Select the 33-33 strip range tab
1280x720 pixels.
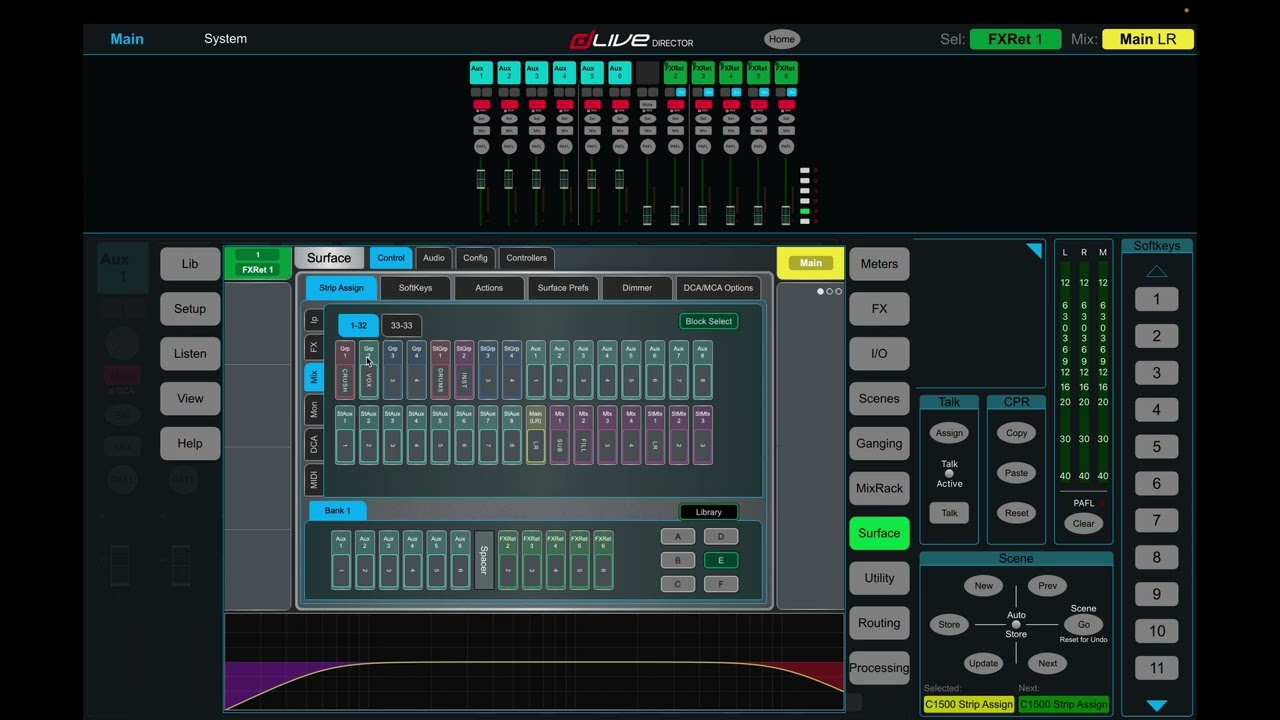tap(401, 325)
